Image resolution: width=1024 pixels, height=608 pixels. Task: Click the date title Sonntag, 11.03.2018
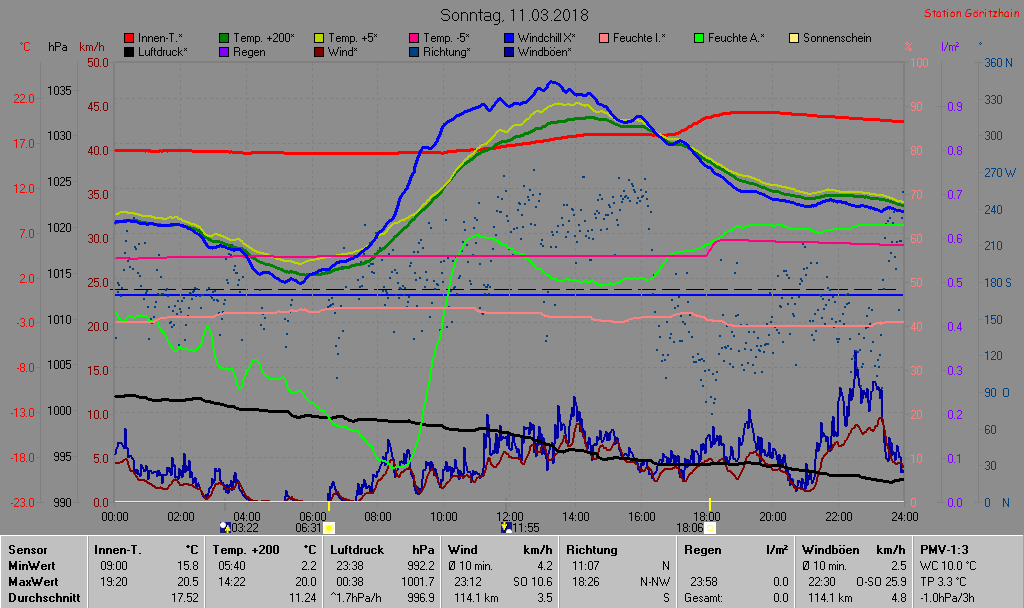point(514,16)
